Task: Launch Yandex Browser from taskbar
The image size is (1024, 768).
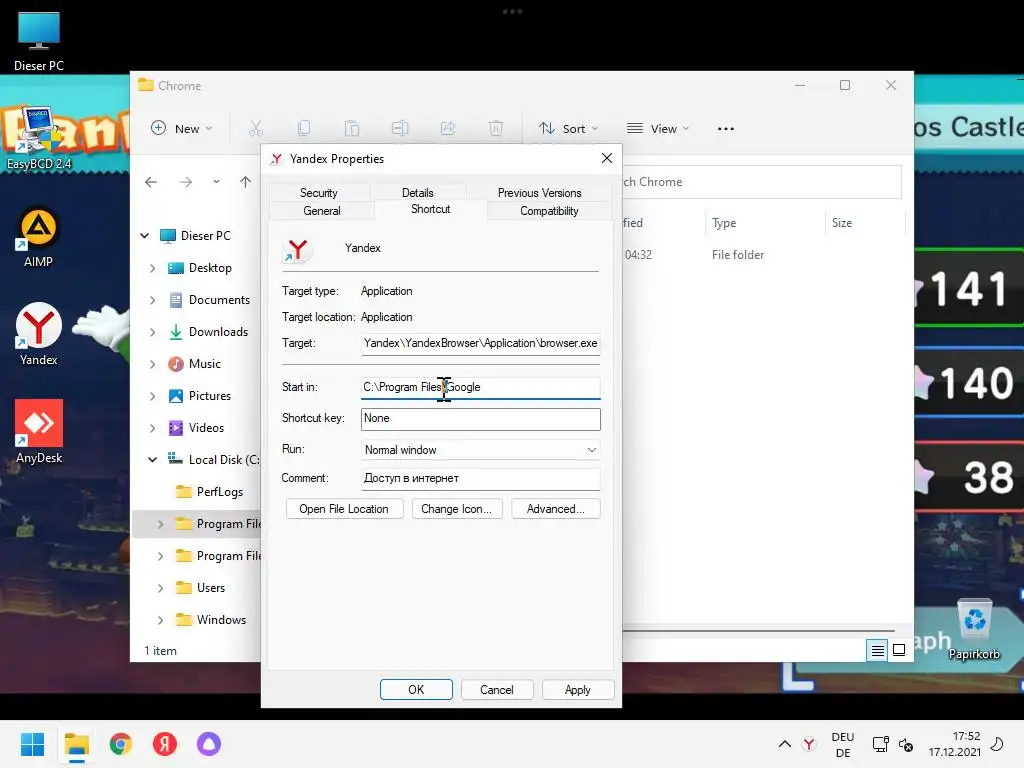Action: pyautogui.click(x=165, y=744)
